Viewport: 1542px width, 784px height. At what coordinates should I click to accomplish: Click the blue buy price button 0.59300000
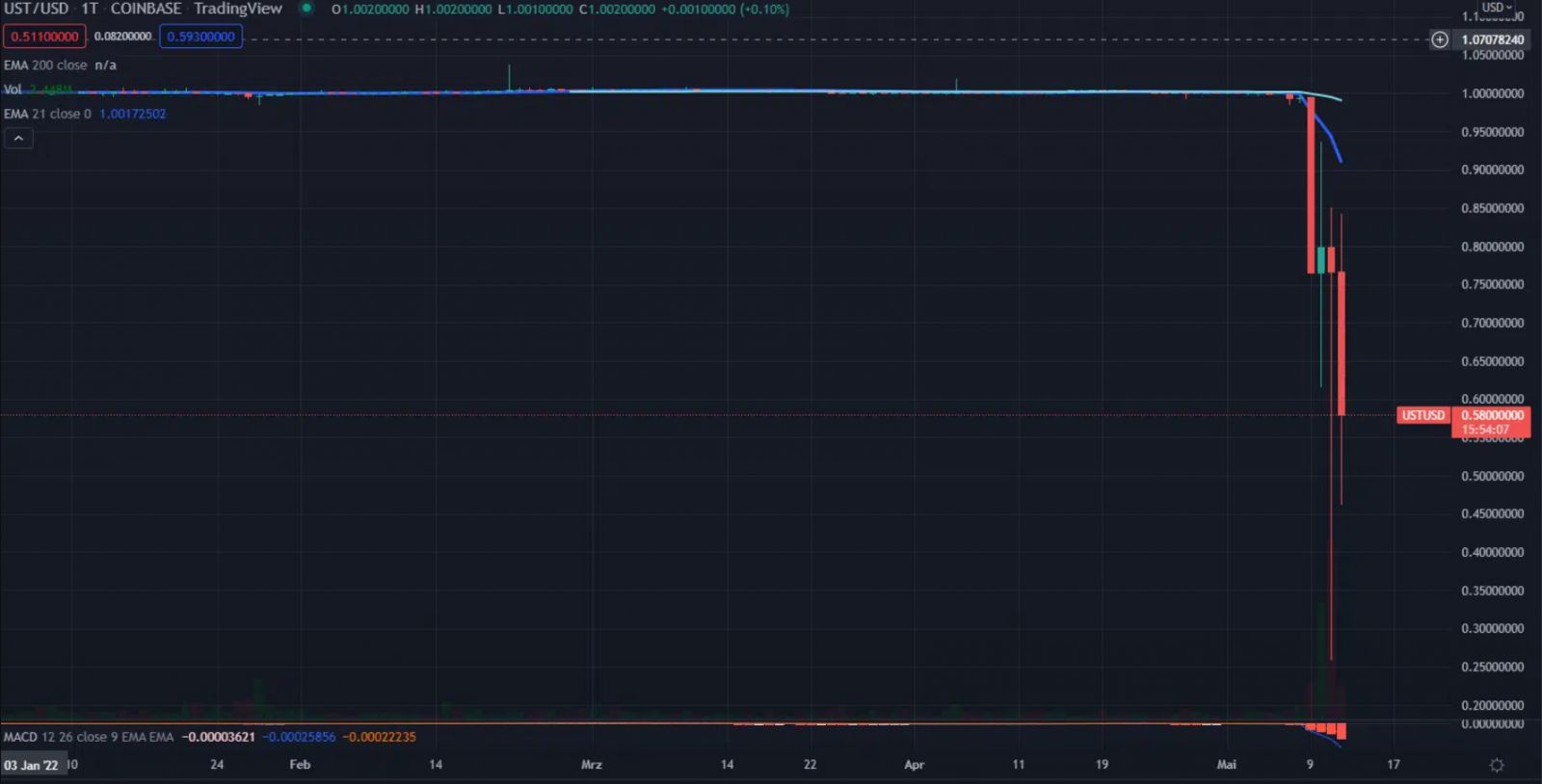(x=200, y=37)
